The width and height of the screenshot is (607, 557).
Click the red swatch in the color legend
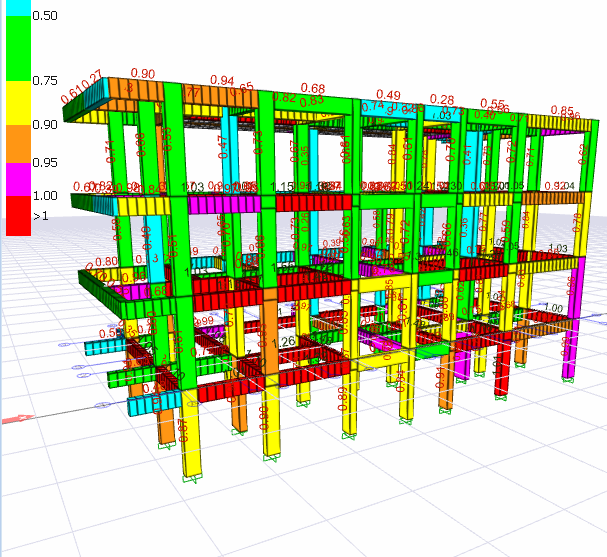tap(18, 215)
